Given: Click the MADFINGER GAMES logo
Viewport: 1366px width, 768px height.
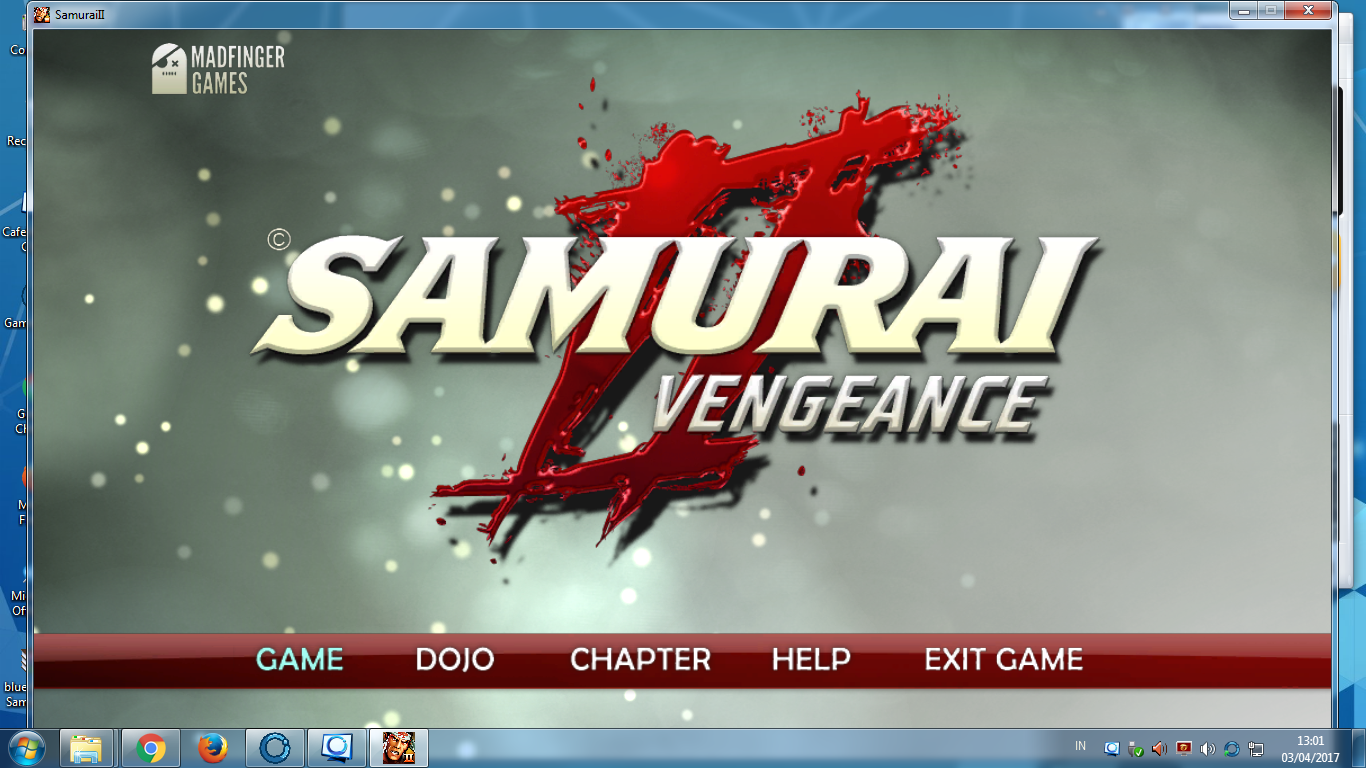Looking at the screenshot, I should click(x=216, y=68).
